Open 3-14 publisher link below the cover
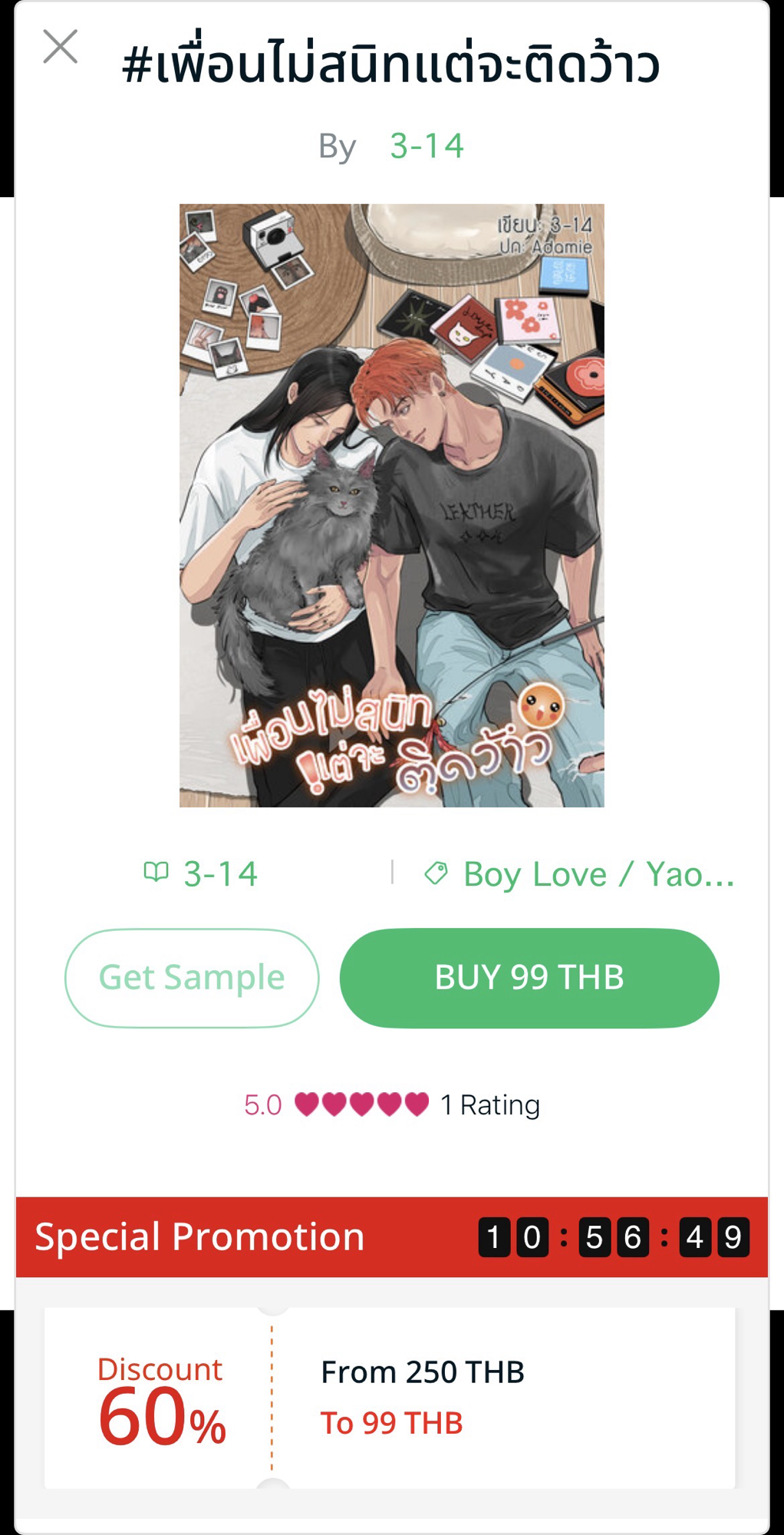 (220, 873)
